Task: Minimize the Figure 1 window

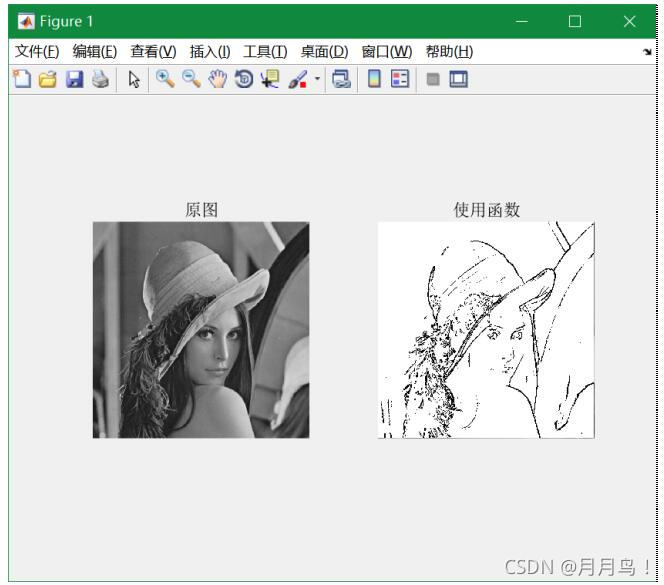Action: pos(522,21)
